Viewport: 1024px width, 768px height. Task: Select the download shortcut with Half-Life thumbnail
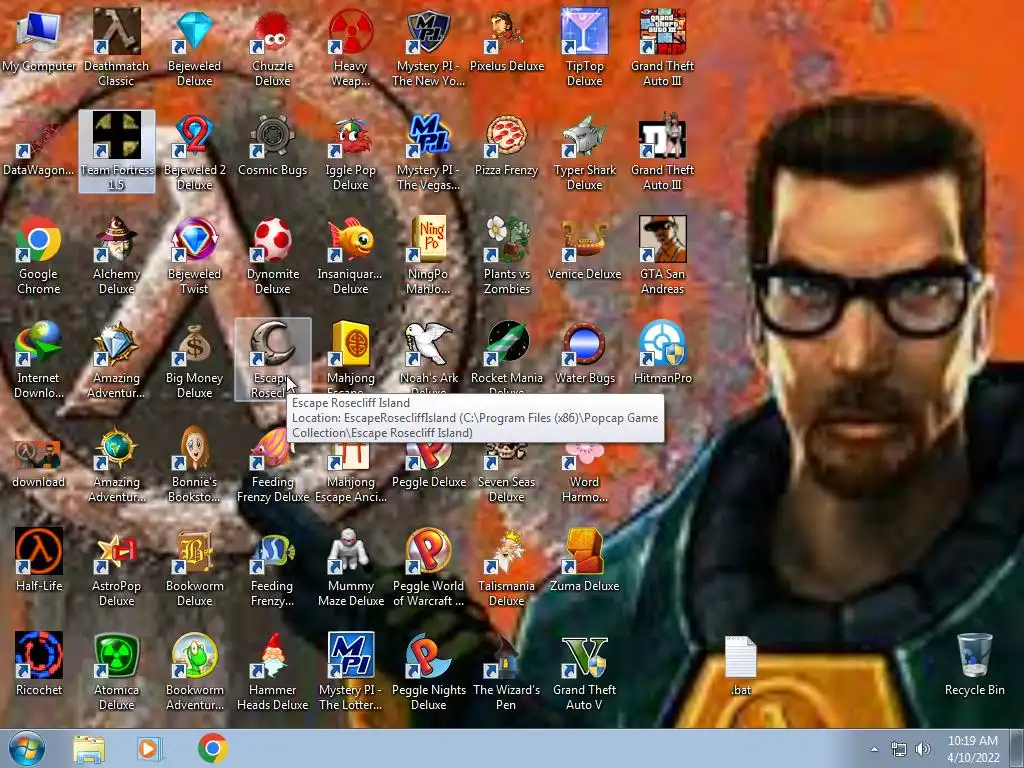[39, 465]
